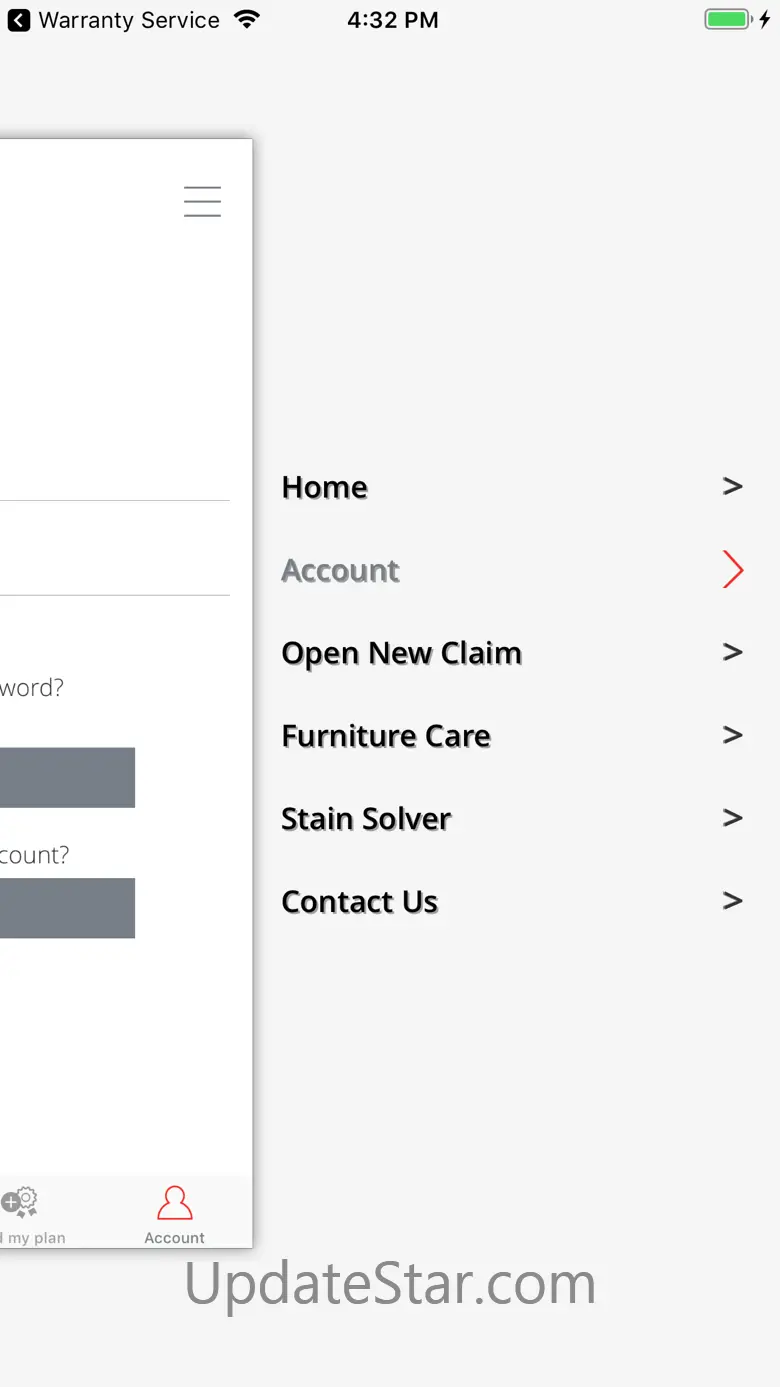Open the Contact Us menu item

tap(360, 902)
